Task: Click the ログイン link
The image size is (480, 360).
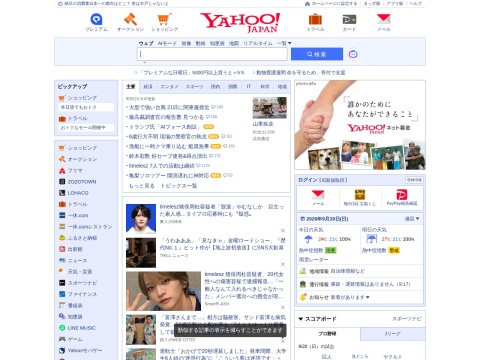Action: pos(308,180)
